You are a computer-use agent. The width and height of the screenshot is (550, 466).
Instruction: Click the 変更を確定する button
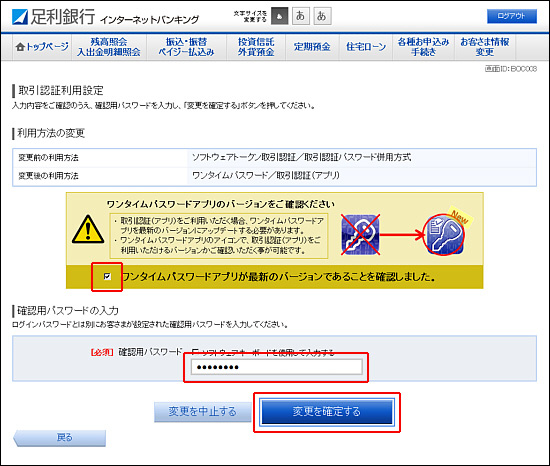tap(327, 412)
